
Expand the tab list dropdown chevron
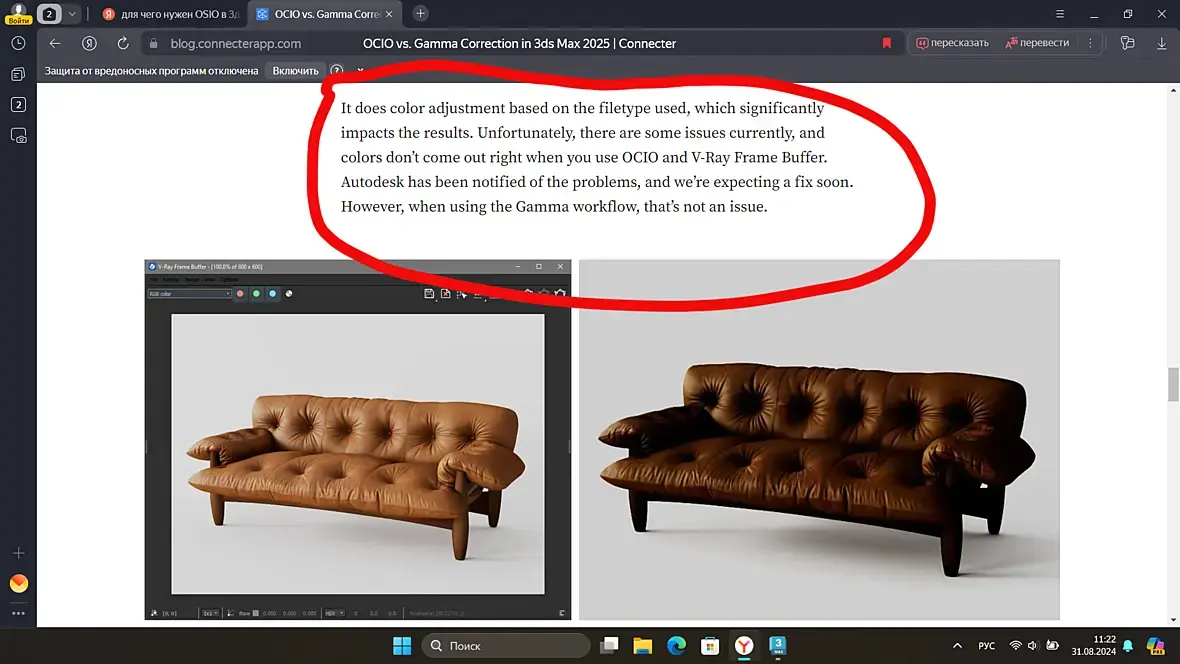coord(72,14)
